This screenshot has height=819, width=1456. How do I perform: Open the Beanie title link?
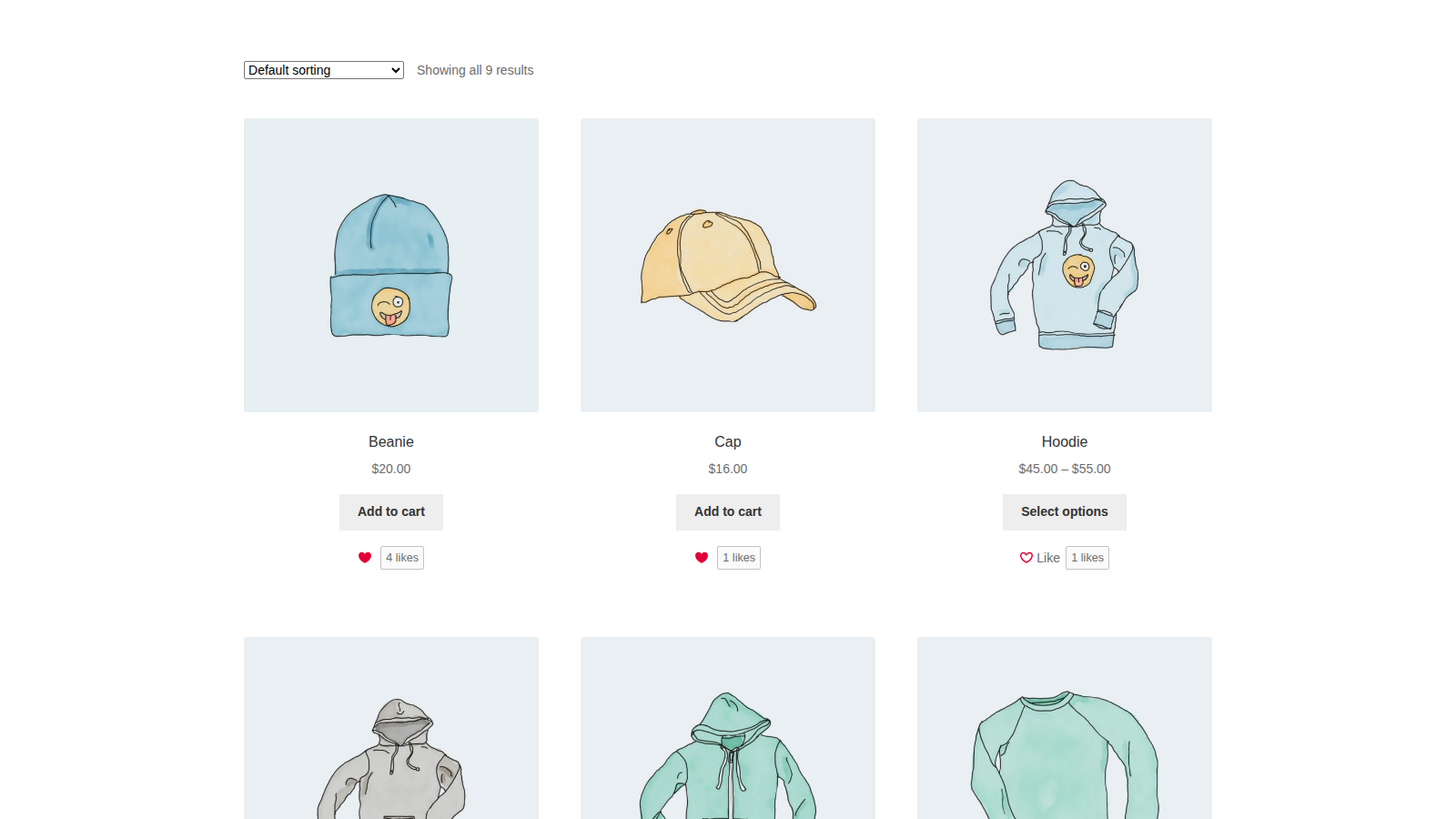391,441
